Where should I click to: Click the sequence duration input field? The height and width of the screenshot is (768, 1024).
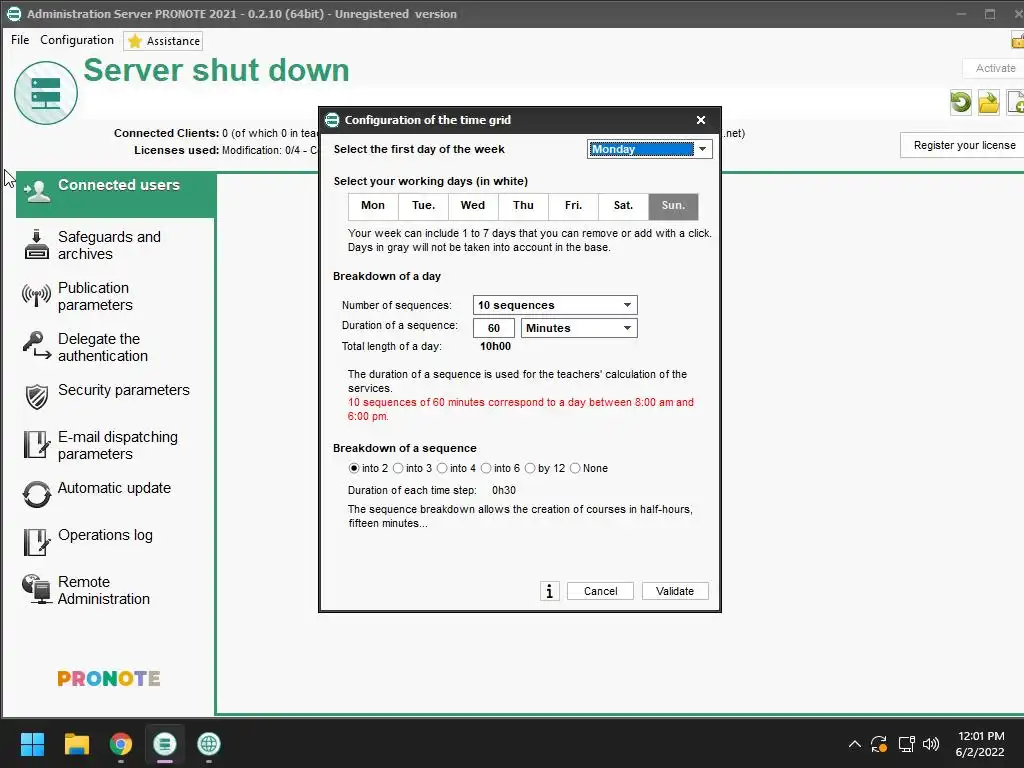494,328
